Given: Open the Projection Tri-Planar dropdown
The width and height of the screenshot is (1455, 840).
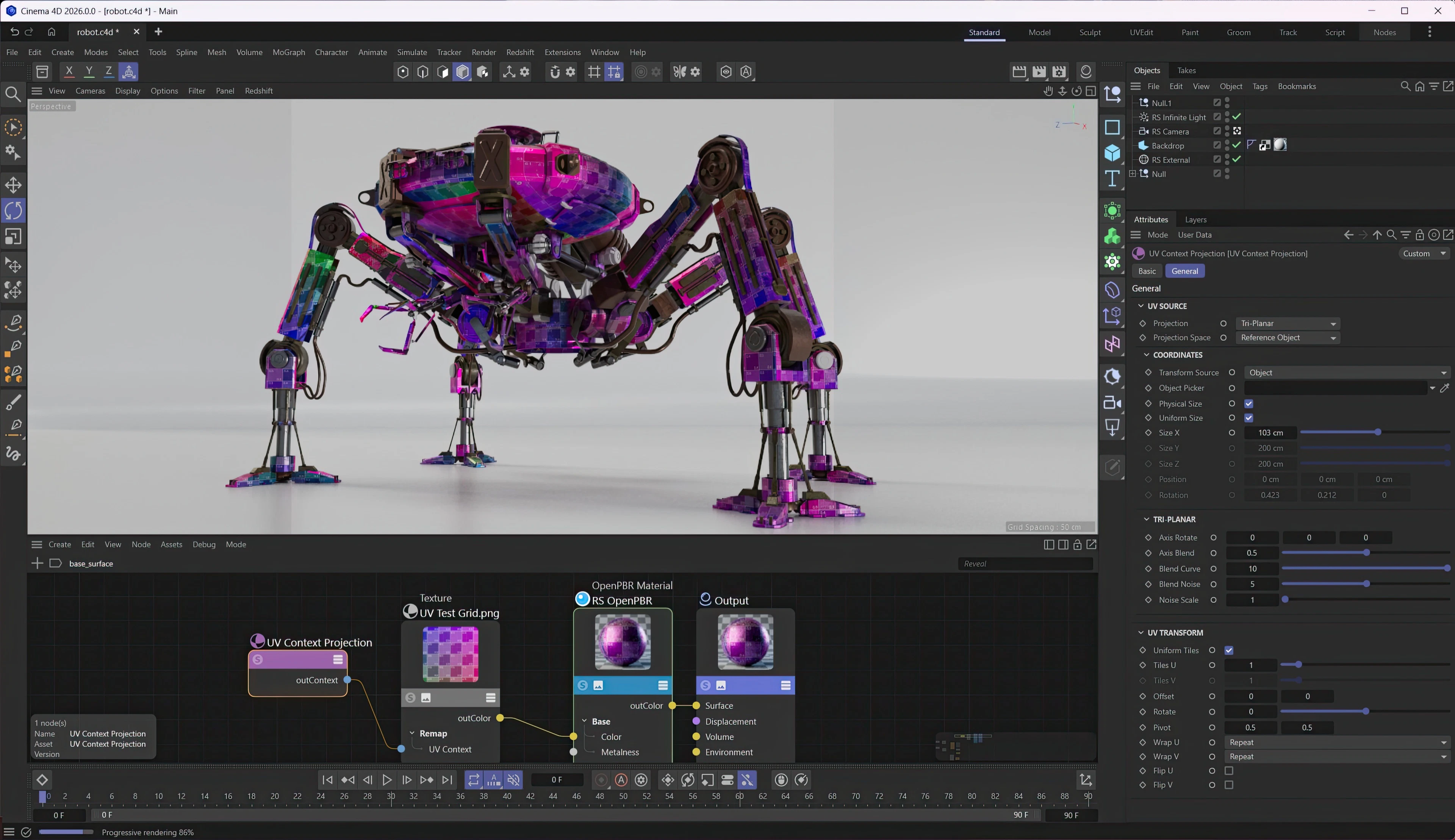Looking at the screenshot, I should 1288,324.
